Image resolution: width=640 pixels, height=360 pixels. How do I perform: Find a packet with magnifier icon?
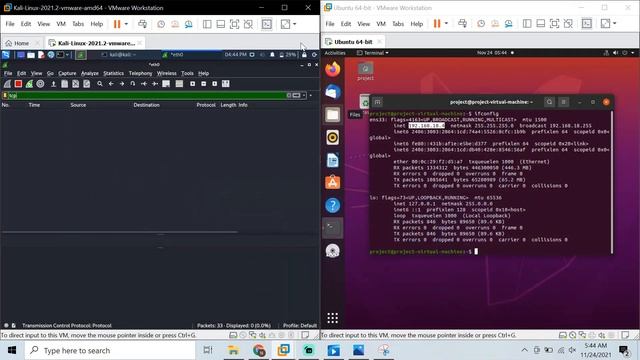tap(100, 84)
